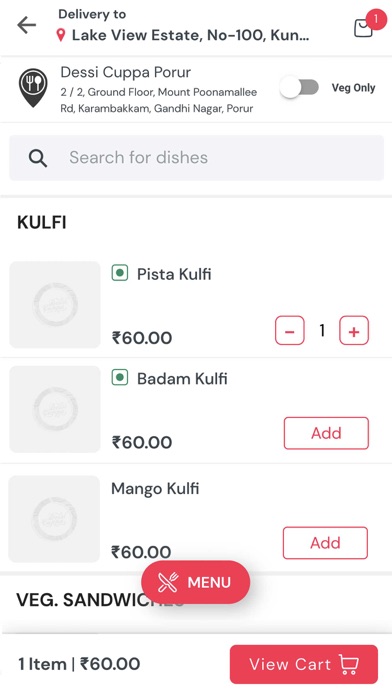Tap the Badam Kulfi veg indicator icon
The image size is (392, 696).
pyautogui.click(x=120, y=378)
